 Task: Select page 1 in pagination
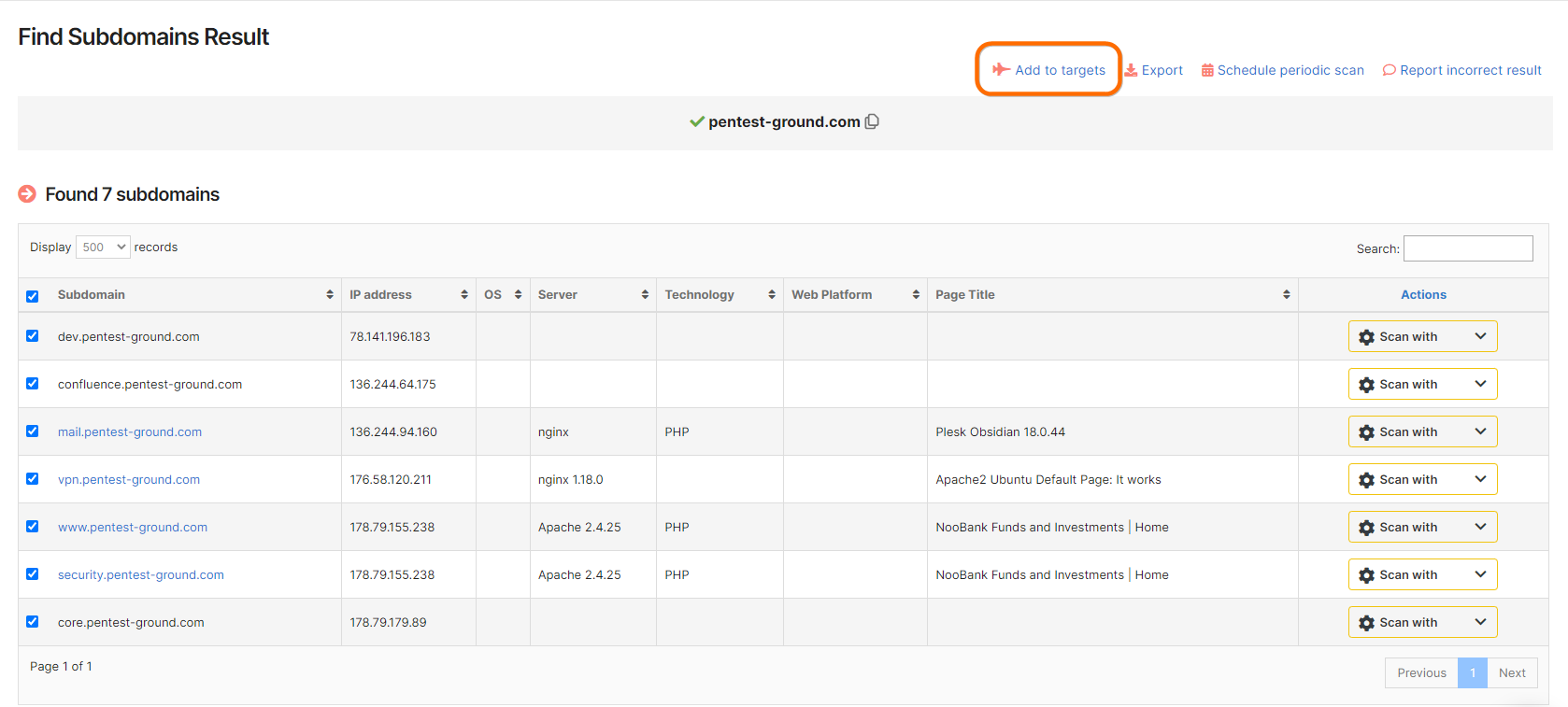tap(1472, 672)
